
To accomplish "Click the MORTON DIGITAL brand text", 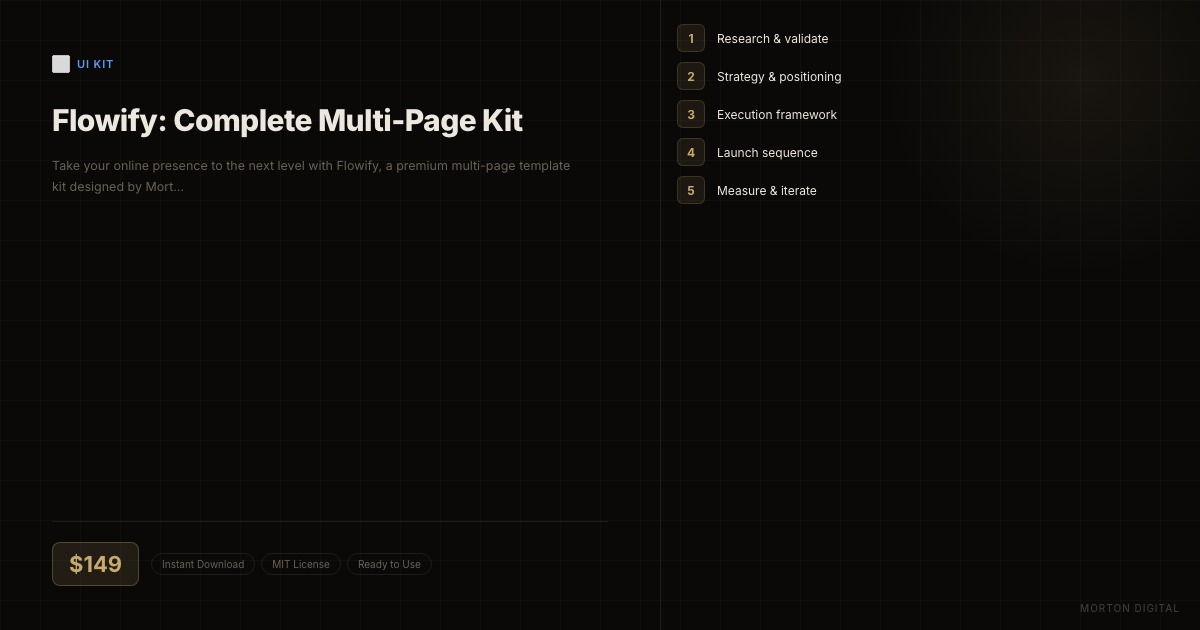I will 1130,608.
